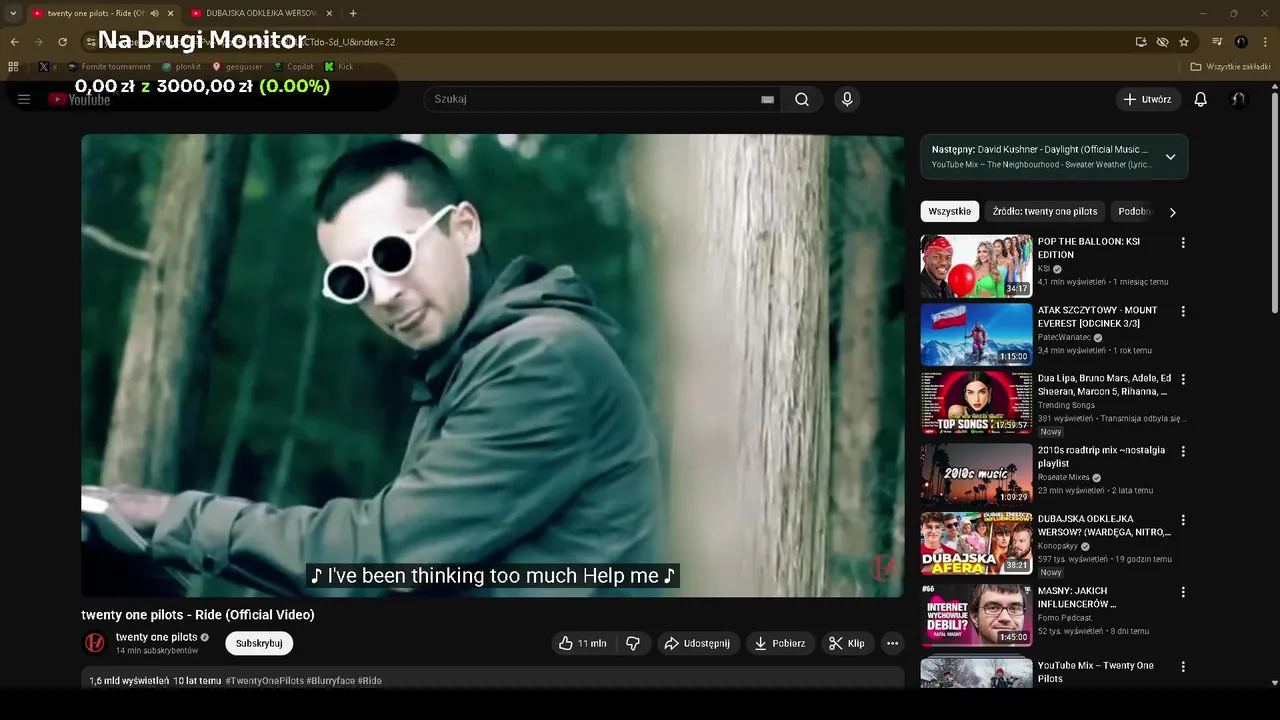Open twenty one pilots channel avatar
This screenshot has width=1280, height=720.
coord(95,643)
